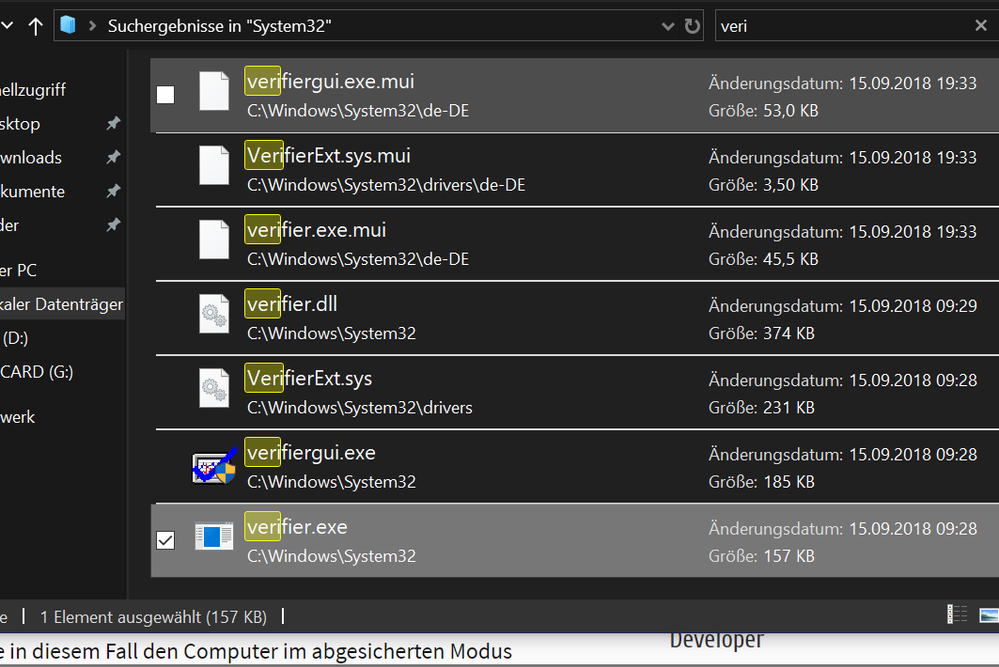Screen dimensions: 999x667
Task: Select the verifier.dll gear icon
Action: (x=215, y=317)
